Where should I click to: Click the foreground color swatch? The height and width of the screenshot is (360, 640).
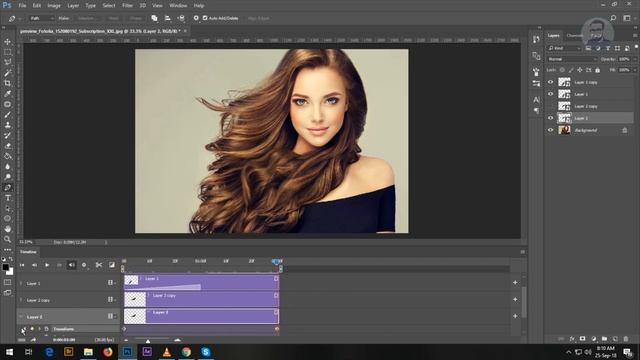(x=5, y=267)
